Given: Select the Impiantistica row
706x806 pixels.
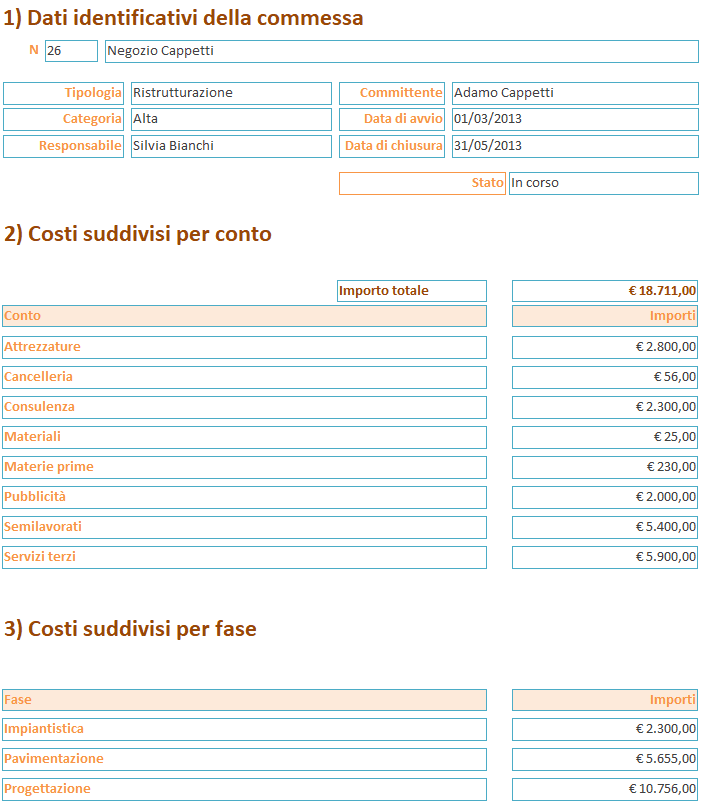Looking at the screenshot, I should pyautogui.click(x=244, y=729).
